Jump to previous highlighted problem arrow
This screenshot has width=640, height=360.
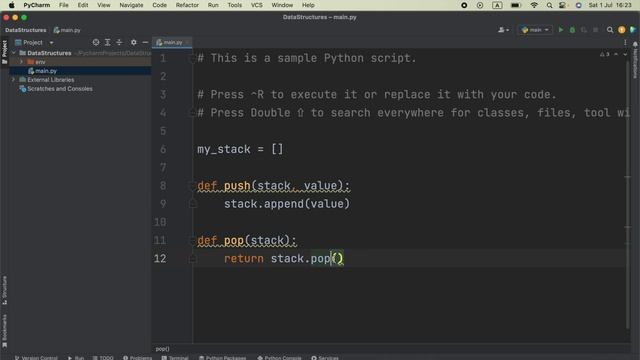[x=616, y=54]
